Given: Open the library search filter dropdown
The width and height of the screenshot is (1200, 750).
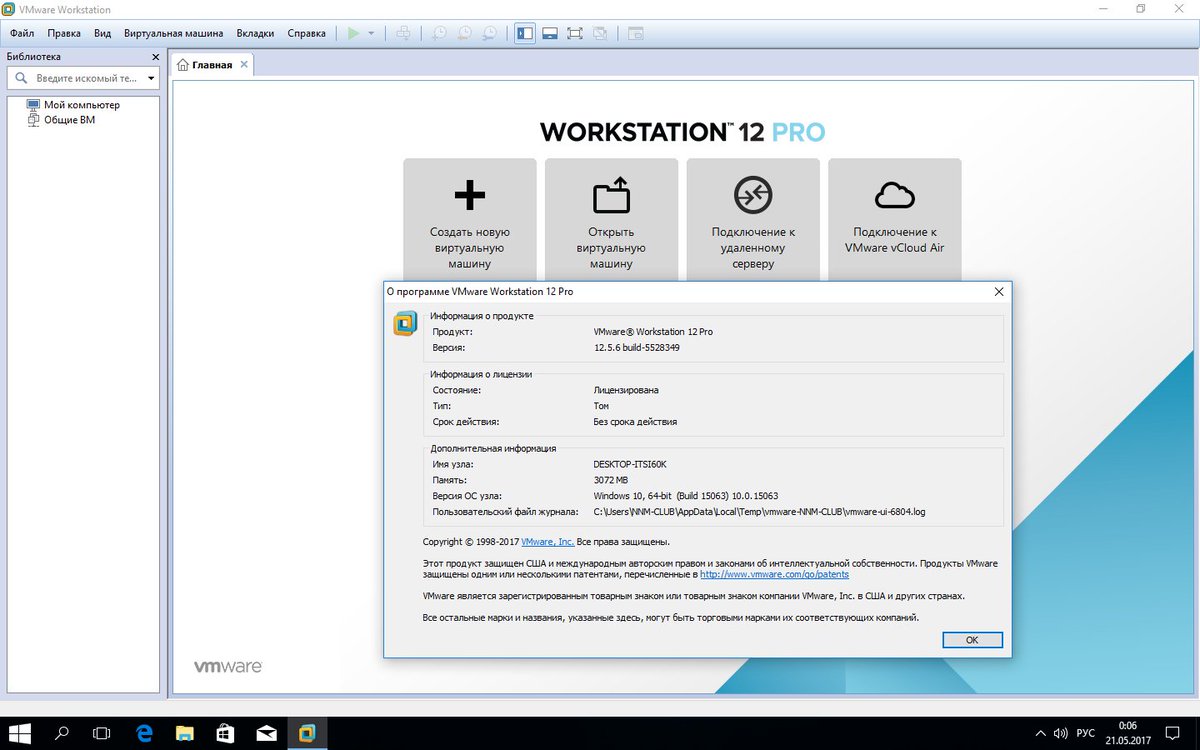Looking at the screenshot, I should [150, 77].
